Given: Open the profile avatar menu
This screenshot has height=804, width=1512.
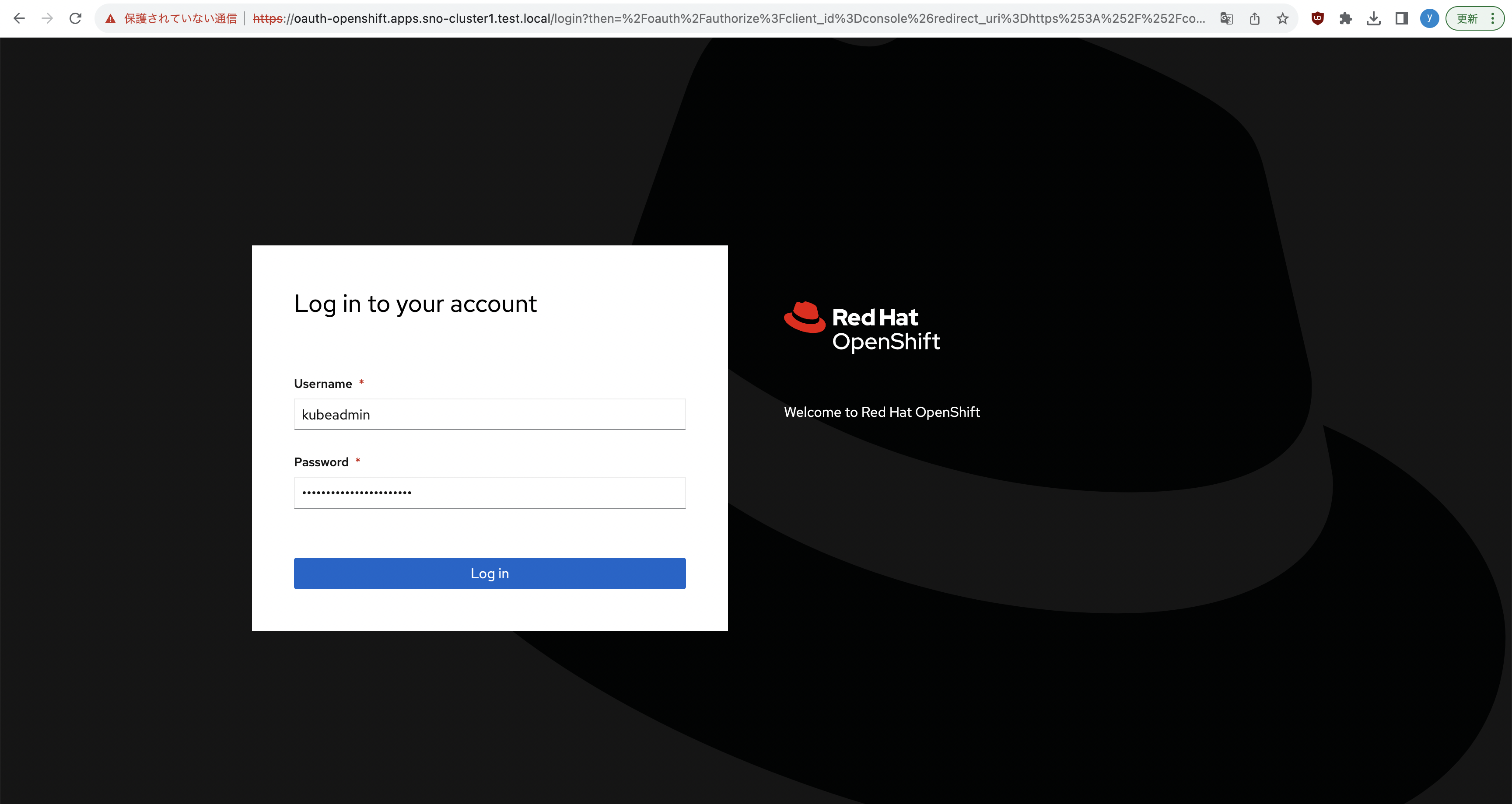Looking at the screenshot, I should click(x=1429, y=18).
